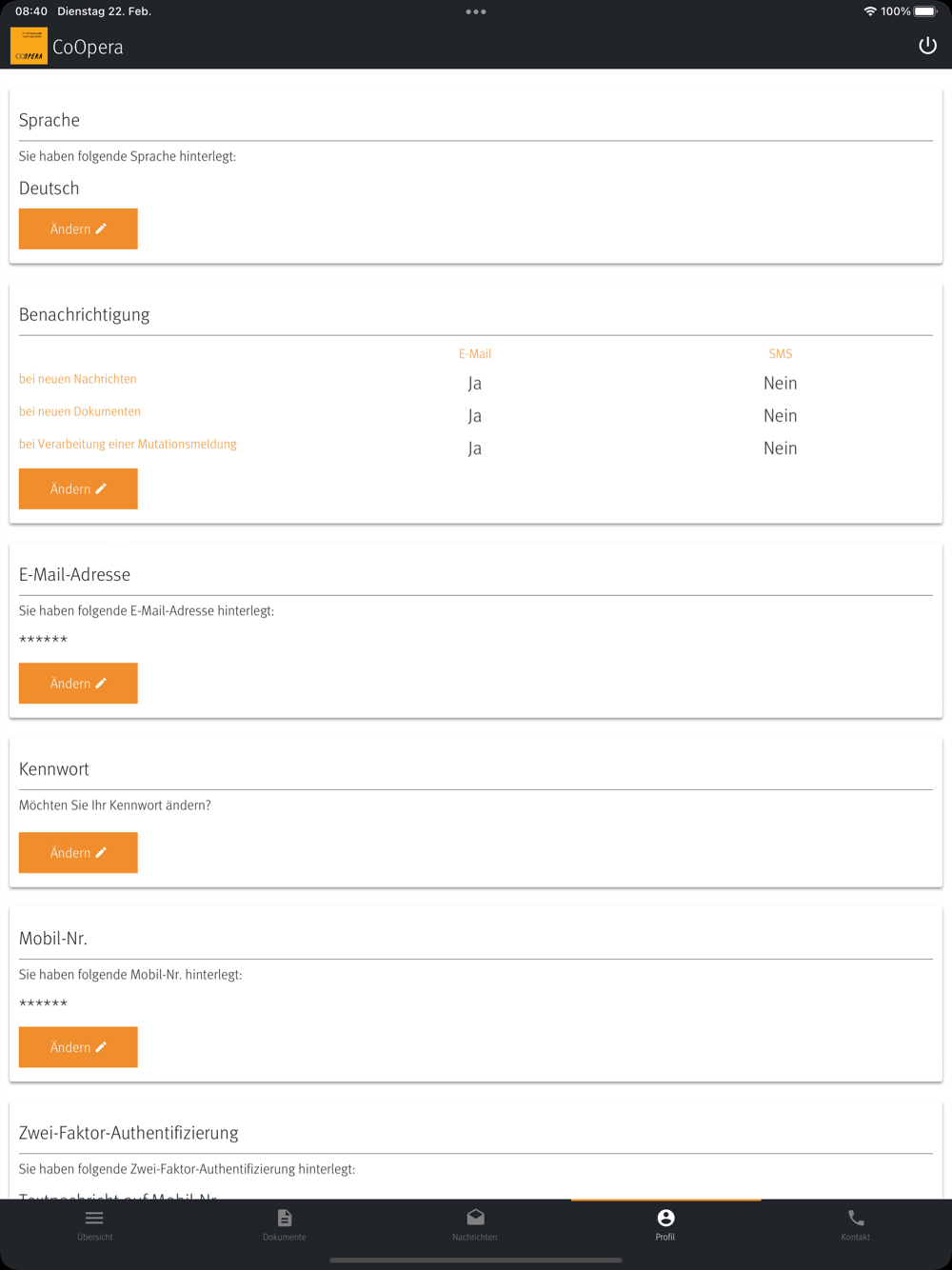This screenshot has width=952, height=1270.
Task: Open the Nachrichten envelope icon
Action: coord(475,1219)
